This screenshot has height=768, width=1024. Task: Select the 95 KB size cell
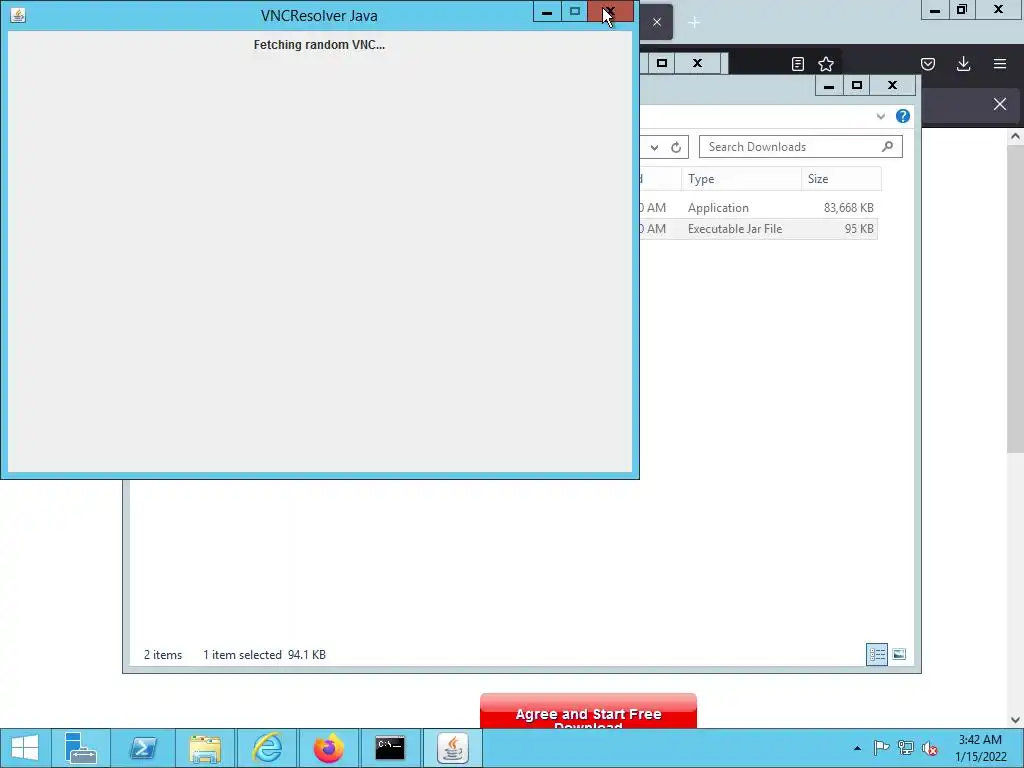tap(859, 229)
